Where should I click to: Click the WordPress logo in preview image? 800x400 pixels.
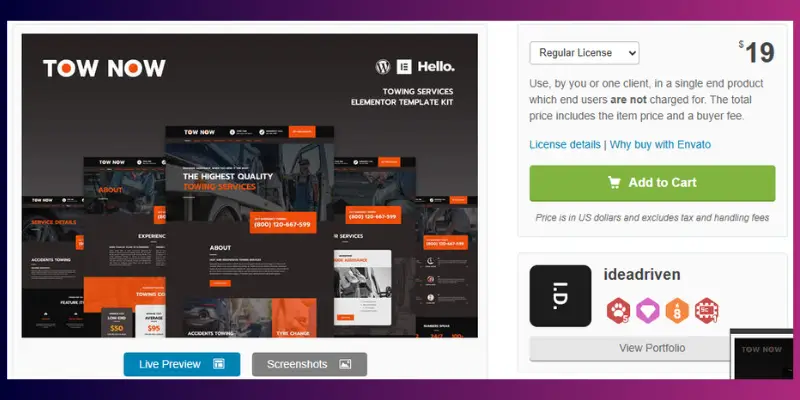pos(382,67)
